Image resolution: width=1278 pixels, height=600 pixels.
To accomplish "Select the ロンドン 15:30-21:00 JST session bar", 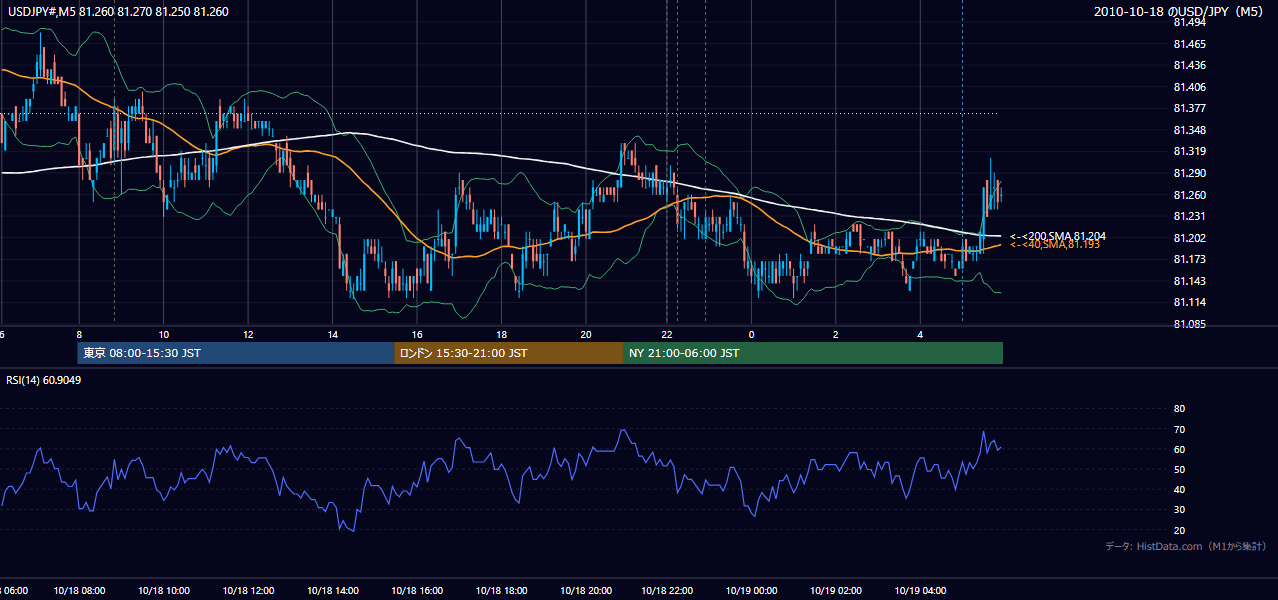I will (x=509, y=353).
